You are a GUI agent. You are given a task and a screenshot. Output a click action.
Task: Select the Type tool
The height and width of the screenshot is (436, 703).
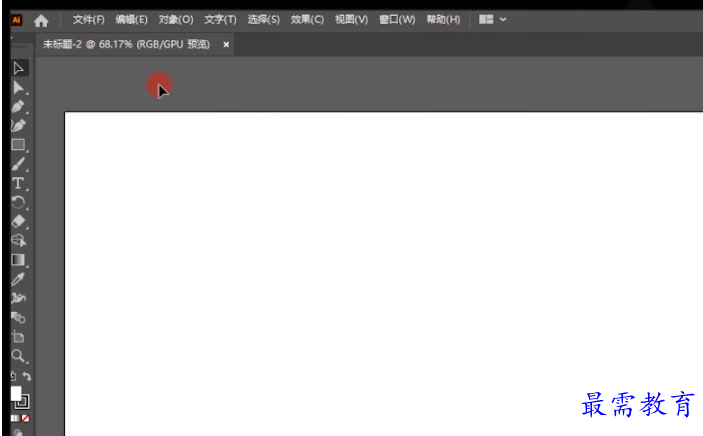(18, 183)
